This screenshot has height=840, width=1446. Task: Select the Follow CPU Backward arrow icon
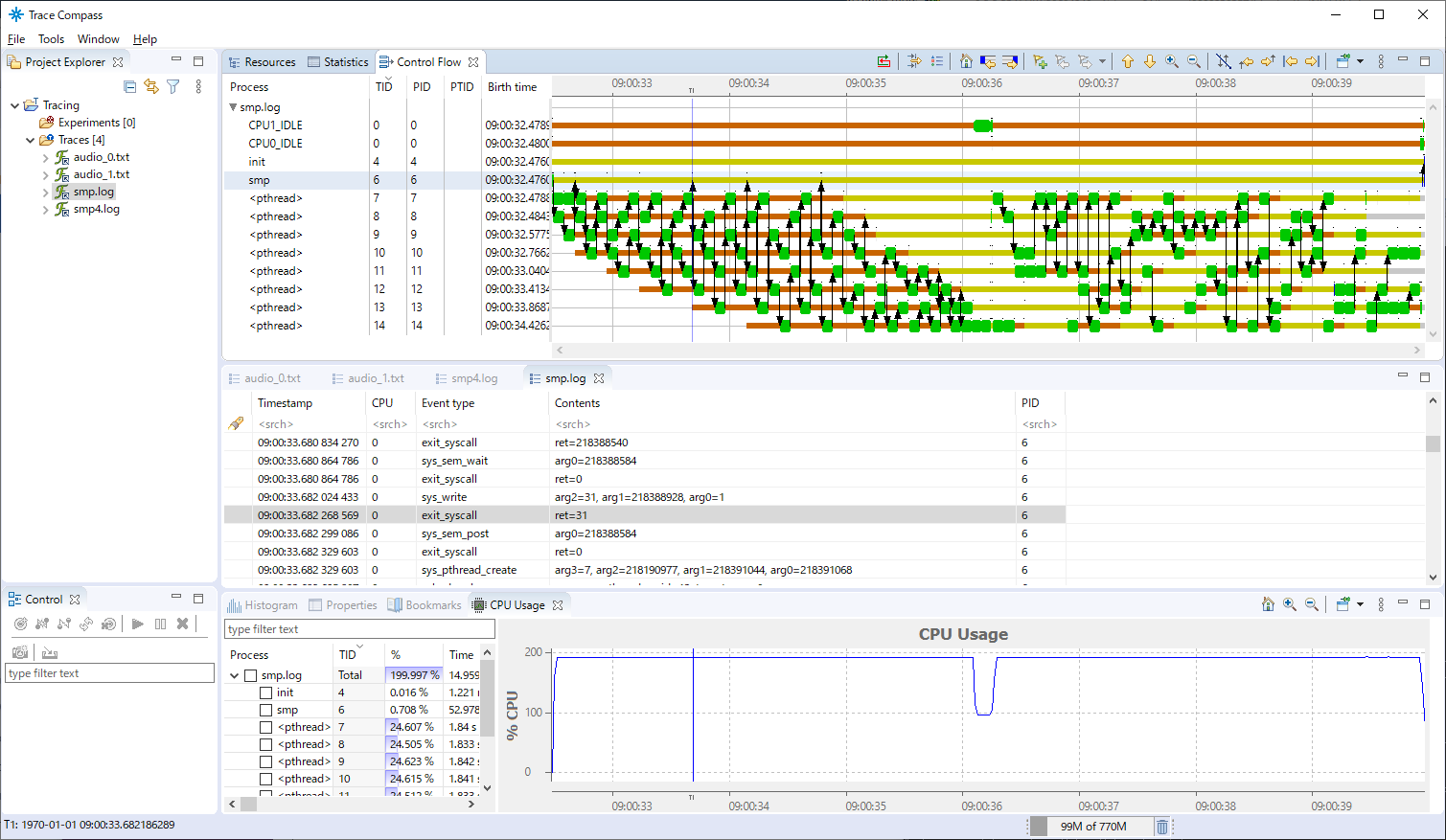(1247, 60)
